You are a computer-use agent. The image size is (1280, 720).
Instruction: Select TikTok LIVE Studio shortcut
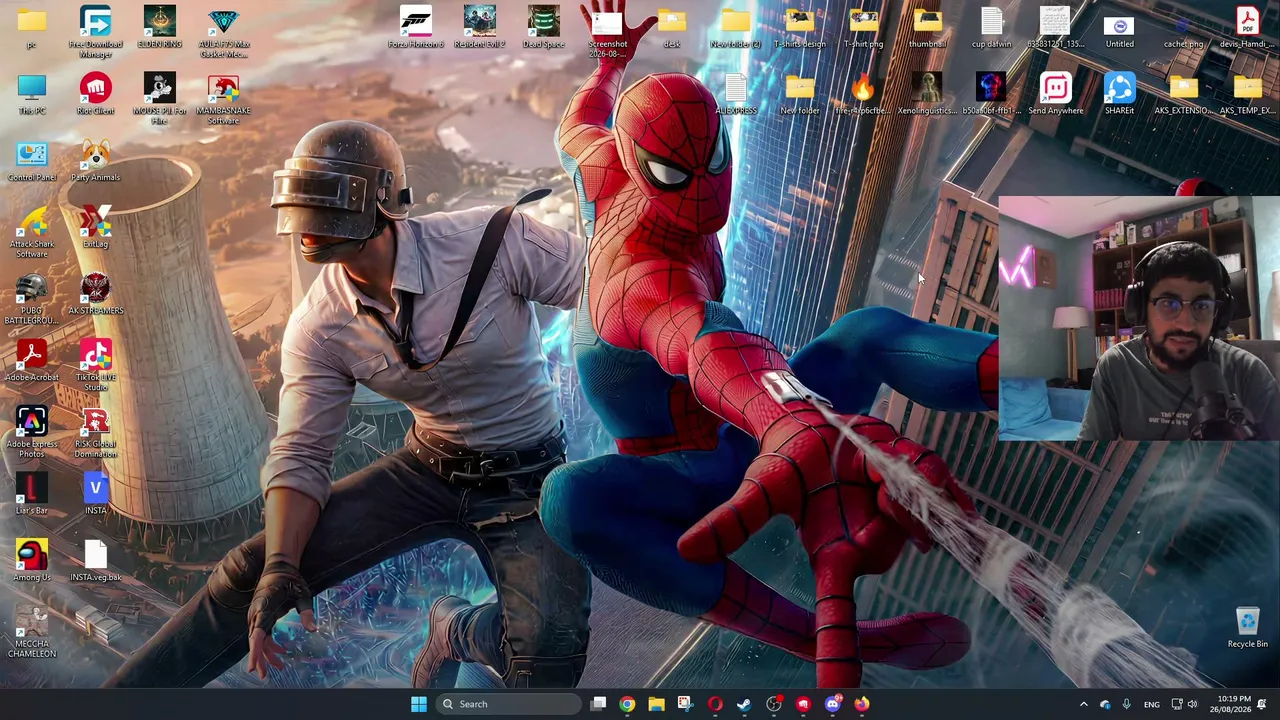pos(96,365)
